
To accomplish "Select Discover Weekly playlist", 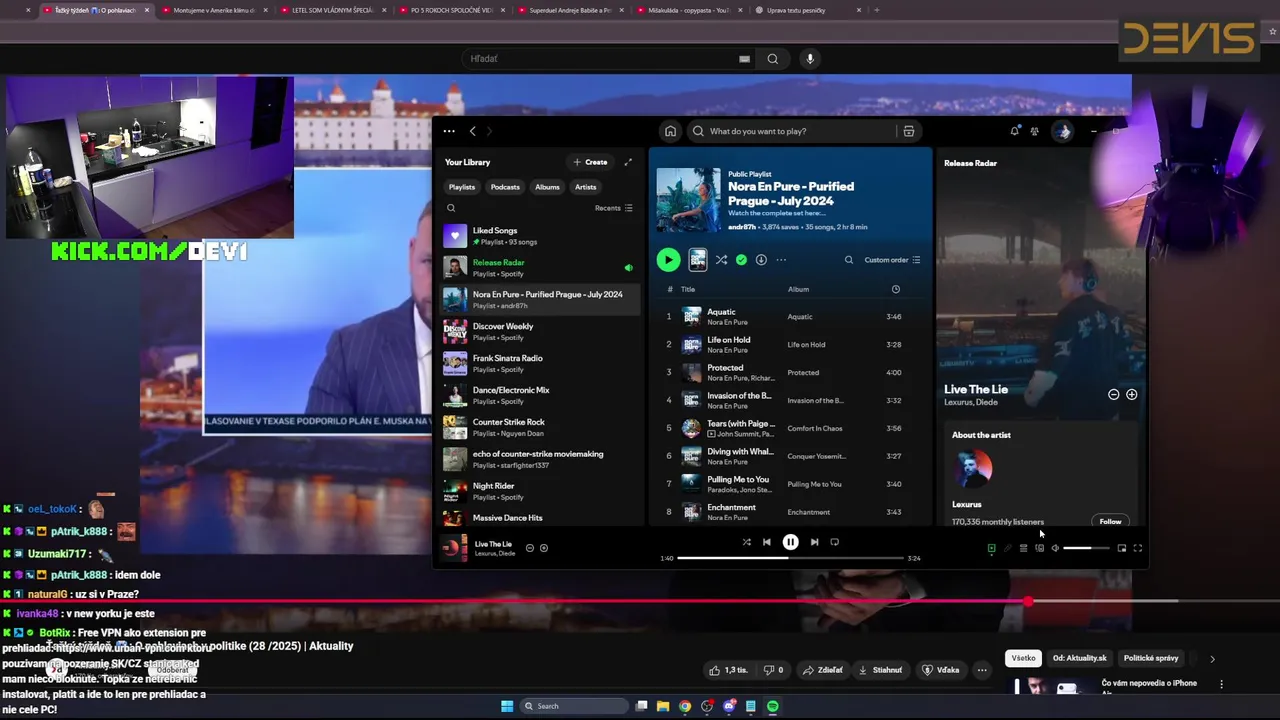I will (x=540, y=332).
